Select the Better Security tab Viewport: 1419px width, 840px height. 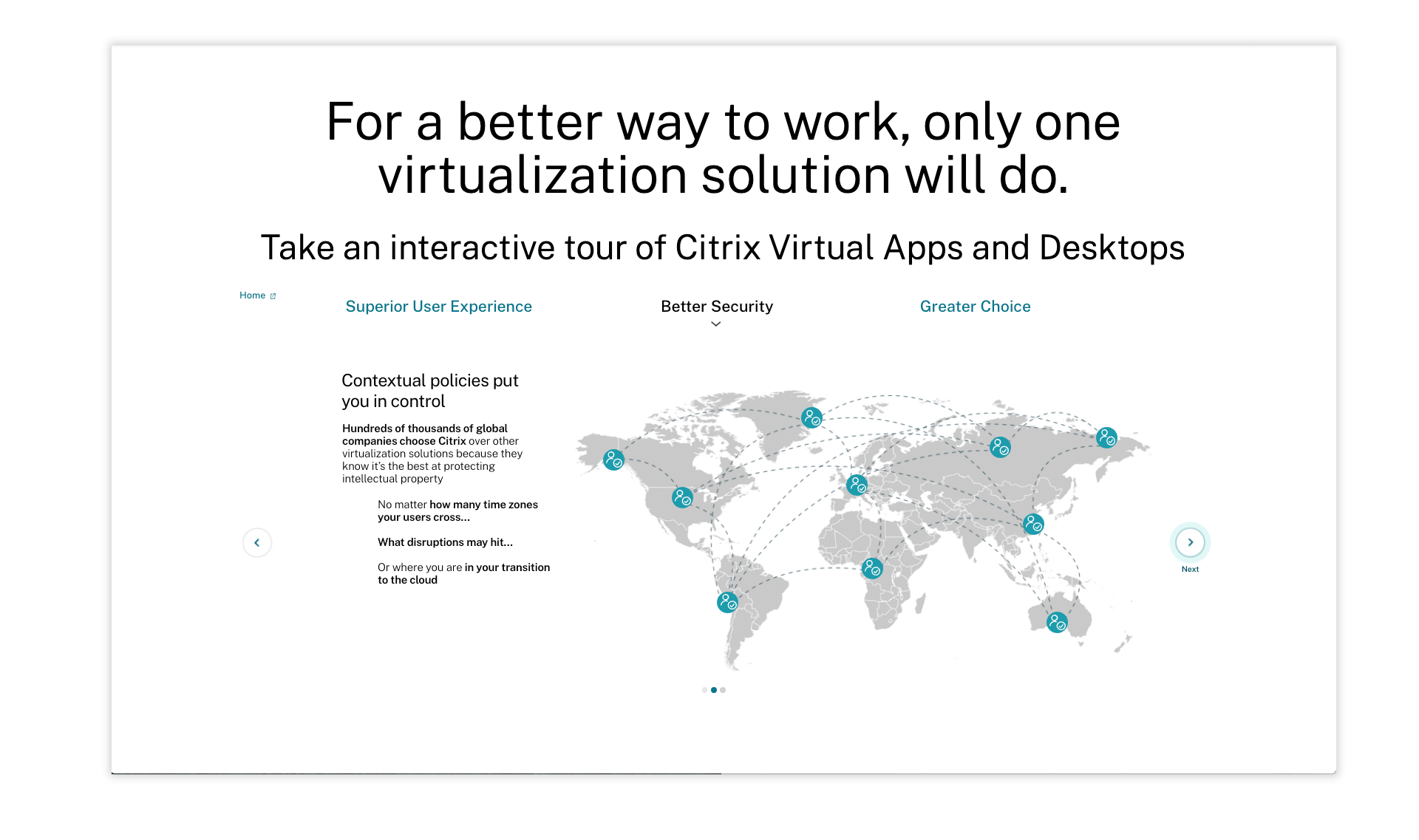tap(717, 307)
